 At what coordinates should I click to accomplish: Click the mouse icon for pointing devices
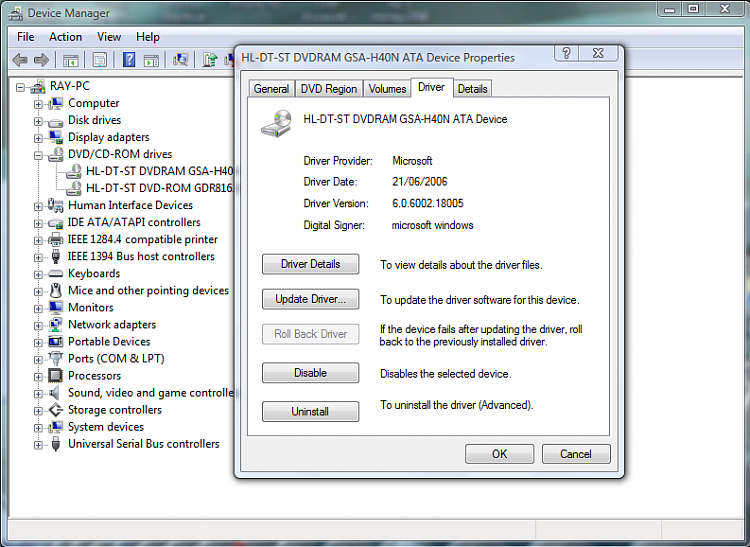tap(55, 290)
